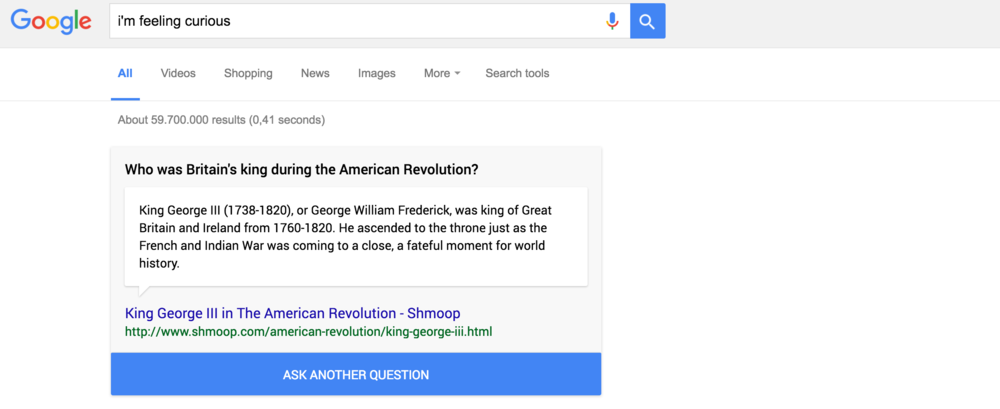Switch to the Videos tab
This screenshot has height=409, width=1000.
pos(178,73)
